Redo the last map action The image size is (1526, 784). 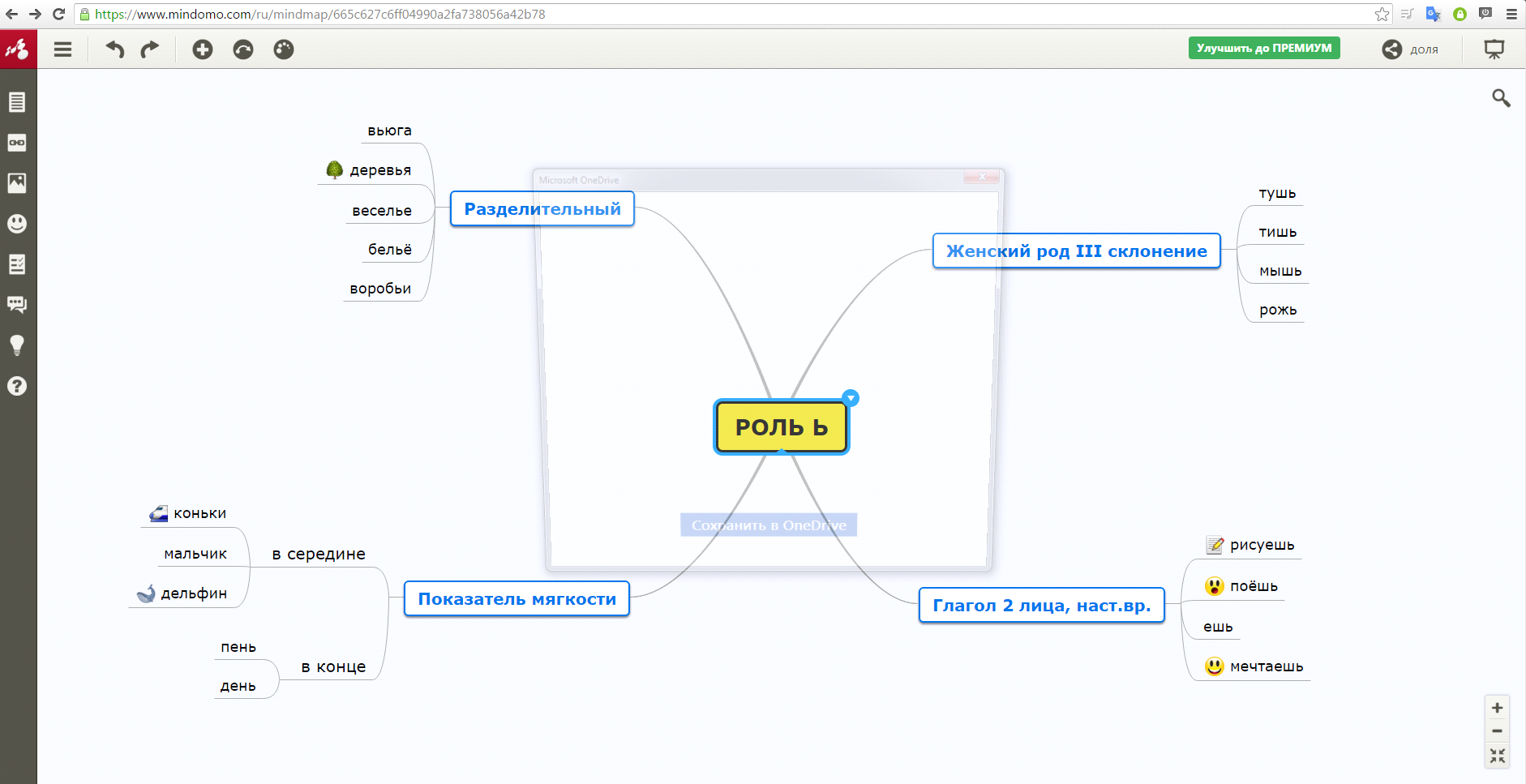coord(150,49)
